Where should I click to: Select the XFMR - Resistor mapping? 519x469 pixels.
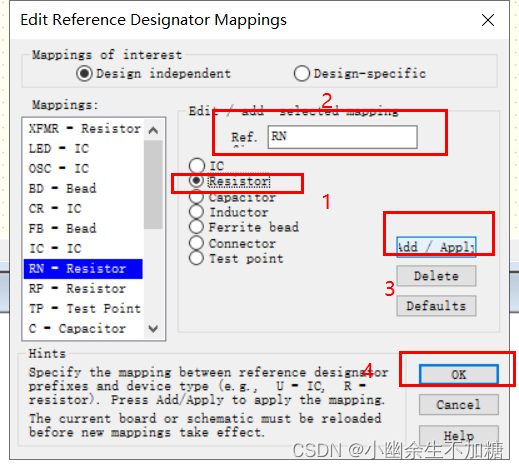click(x=83, y=128)
